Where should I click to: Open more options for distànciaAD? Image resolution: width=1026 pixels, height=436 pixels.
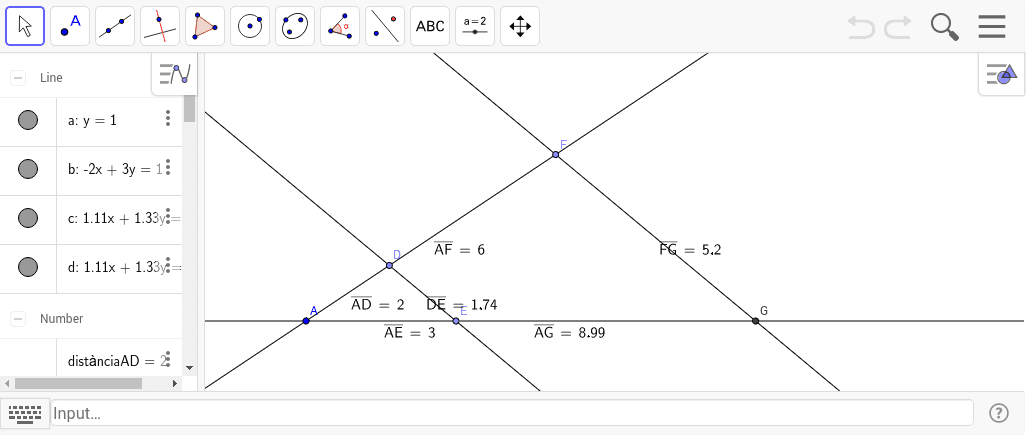[x=168, y=359]
